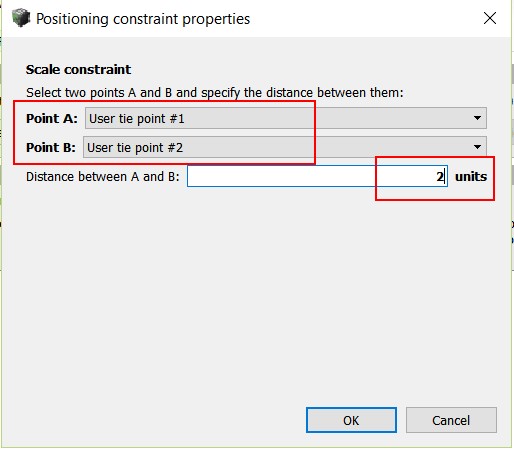Click the Scale constraint heading
The height and width of the screenshot is (452, 514).
[x=78, y=69]
